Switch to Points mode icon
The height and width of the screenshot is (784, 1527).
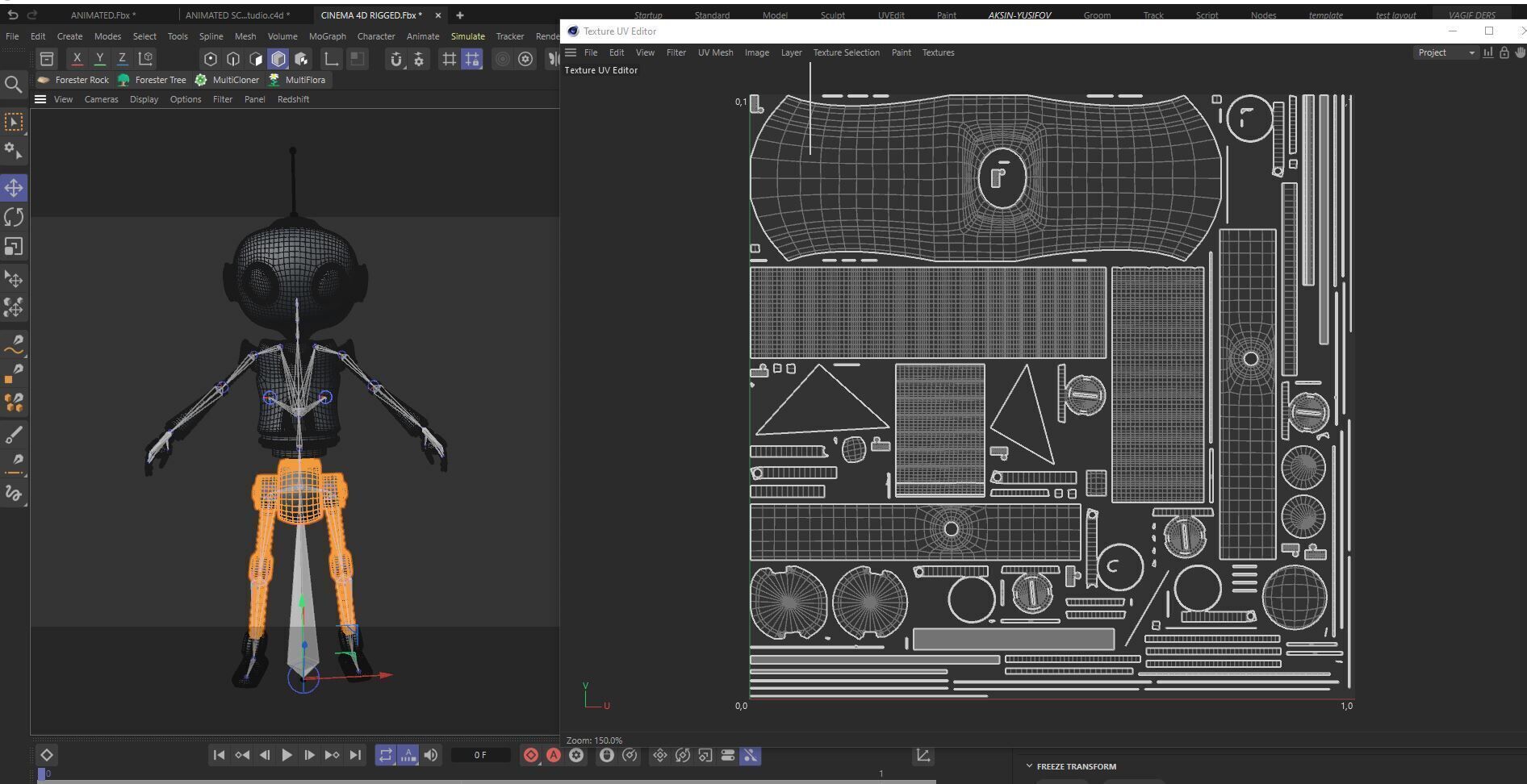pos(211,59)
